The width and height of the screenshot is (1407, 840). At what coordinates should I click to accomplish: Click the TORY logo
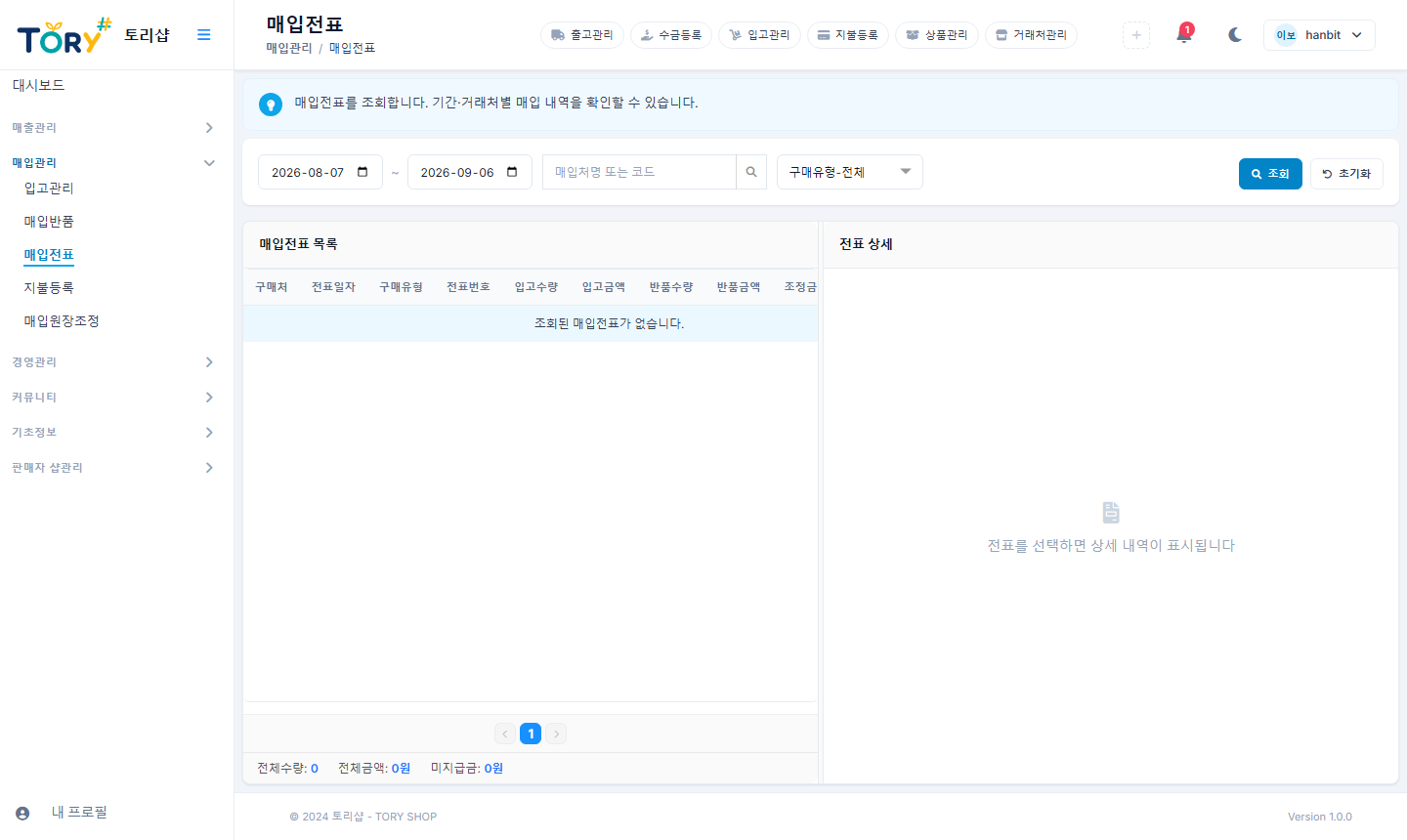[x=64, y=36]
